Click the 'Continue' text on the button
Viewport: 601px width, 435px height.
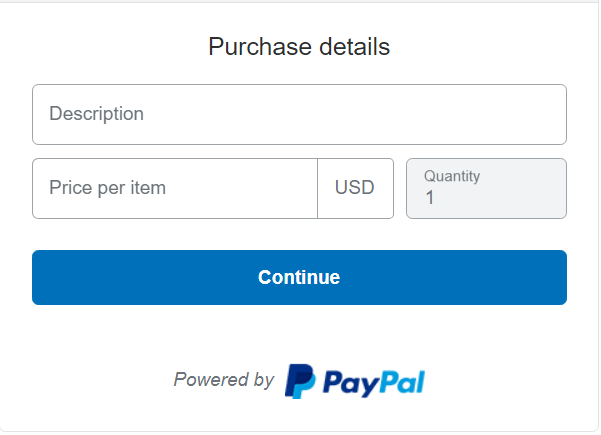pos(299,277)
